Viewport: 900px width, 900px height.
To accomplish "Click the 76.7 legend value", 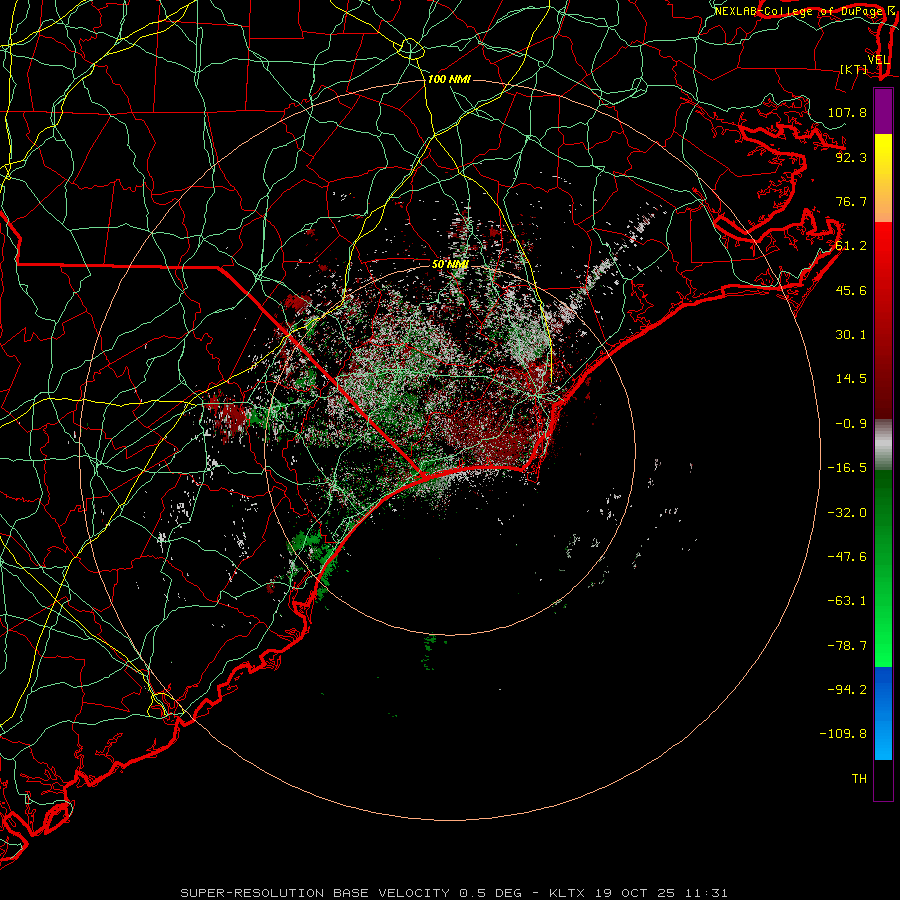I will pos(851,201).
